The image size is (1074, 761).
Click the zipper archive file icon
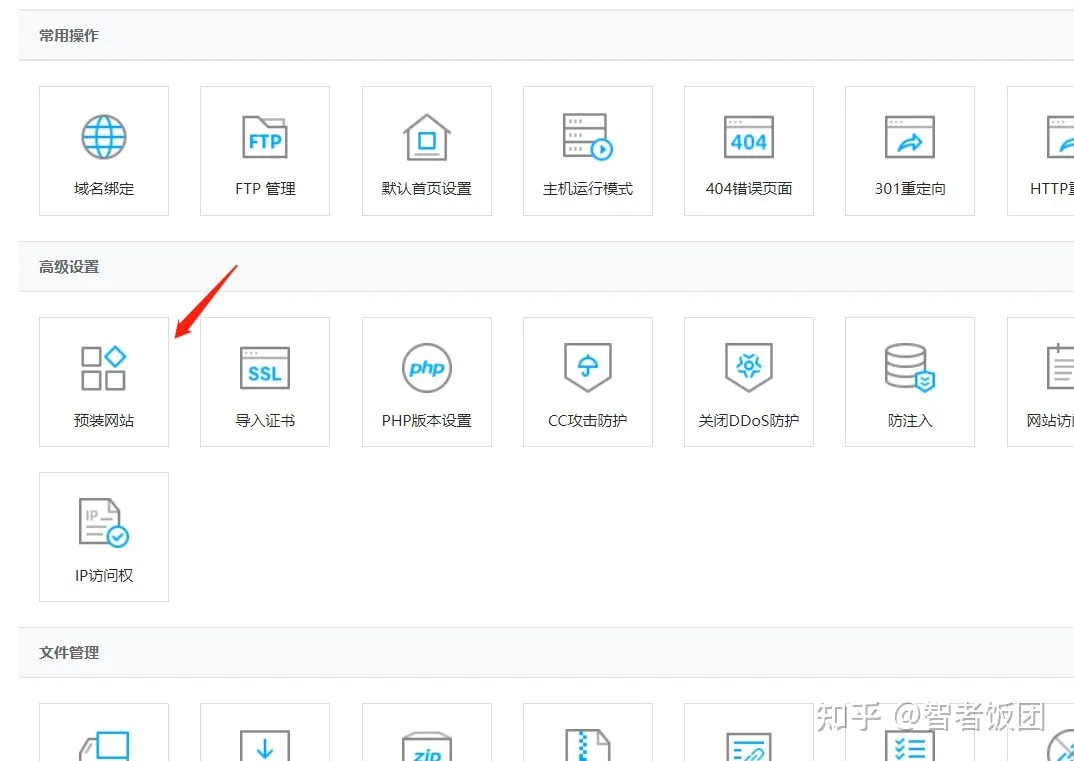coord(587,746)
